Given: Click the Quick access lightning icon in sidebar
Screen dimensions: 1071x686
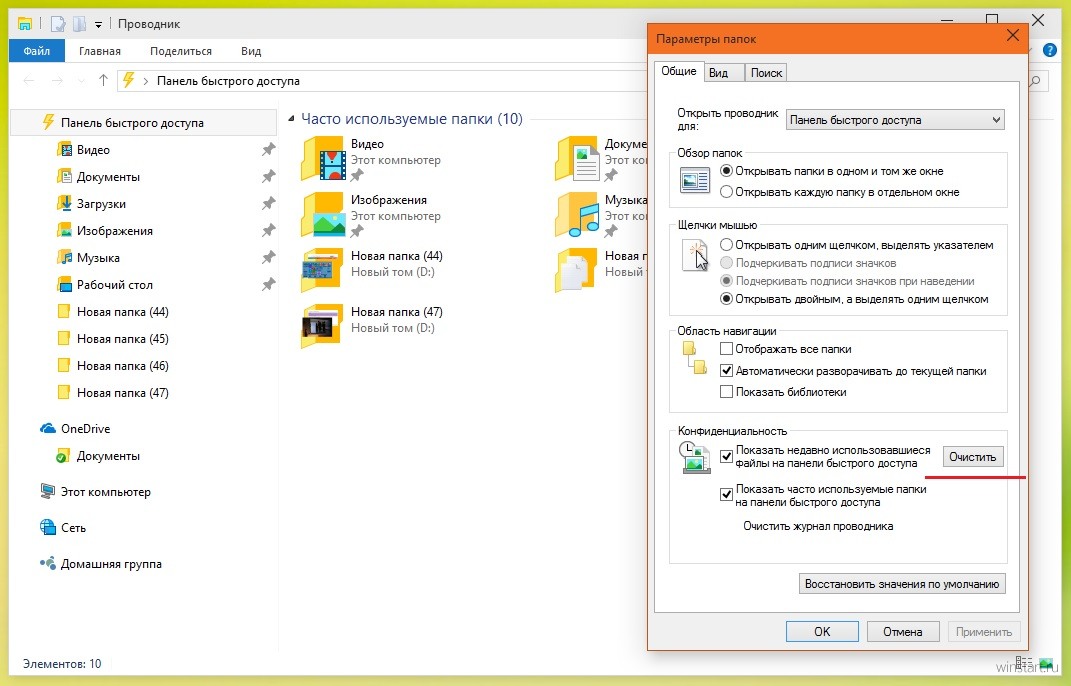Looking at the screenshot, I should [48, 122].
